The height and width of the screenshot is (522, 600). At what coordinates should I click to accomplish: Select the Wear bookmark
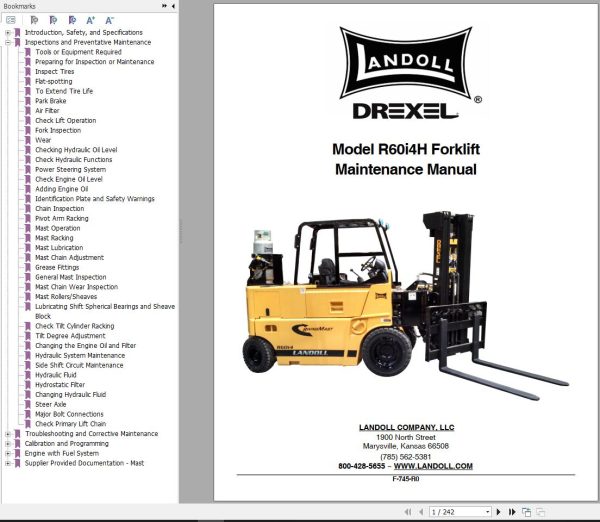43,140
